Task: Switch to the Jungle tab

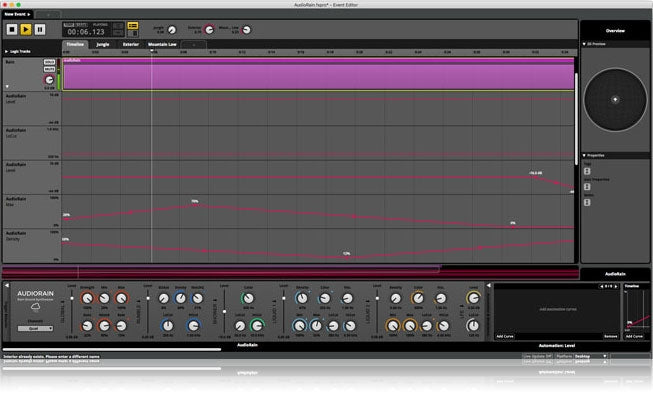Action: [103, 44]
